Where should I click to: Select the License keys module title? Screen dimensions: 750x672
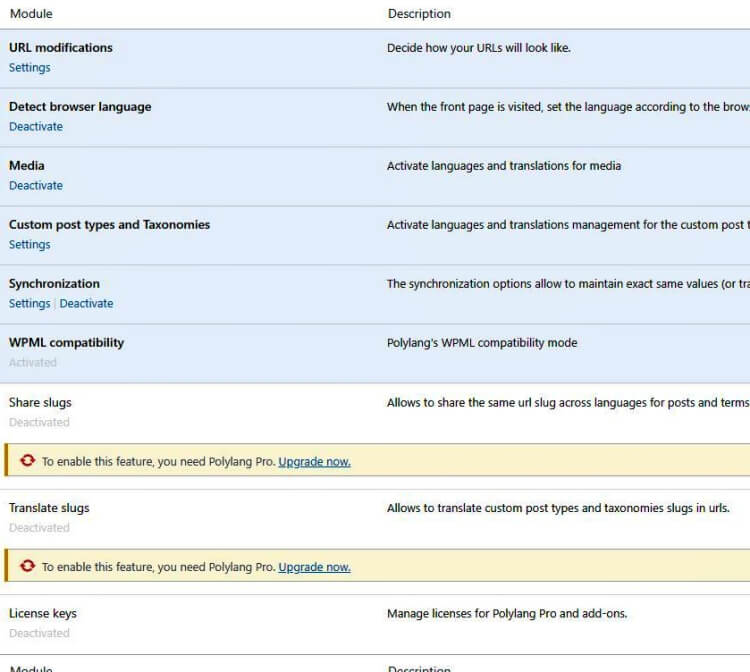coord(43,613)
